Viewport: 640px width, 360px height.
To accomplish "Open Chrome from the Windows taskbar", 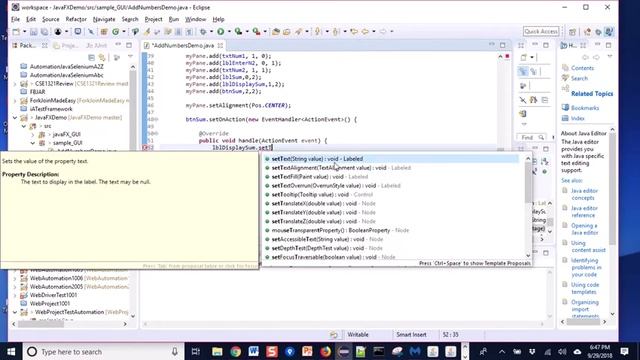I will coord(236,351).
